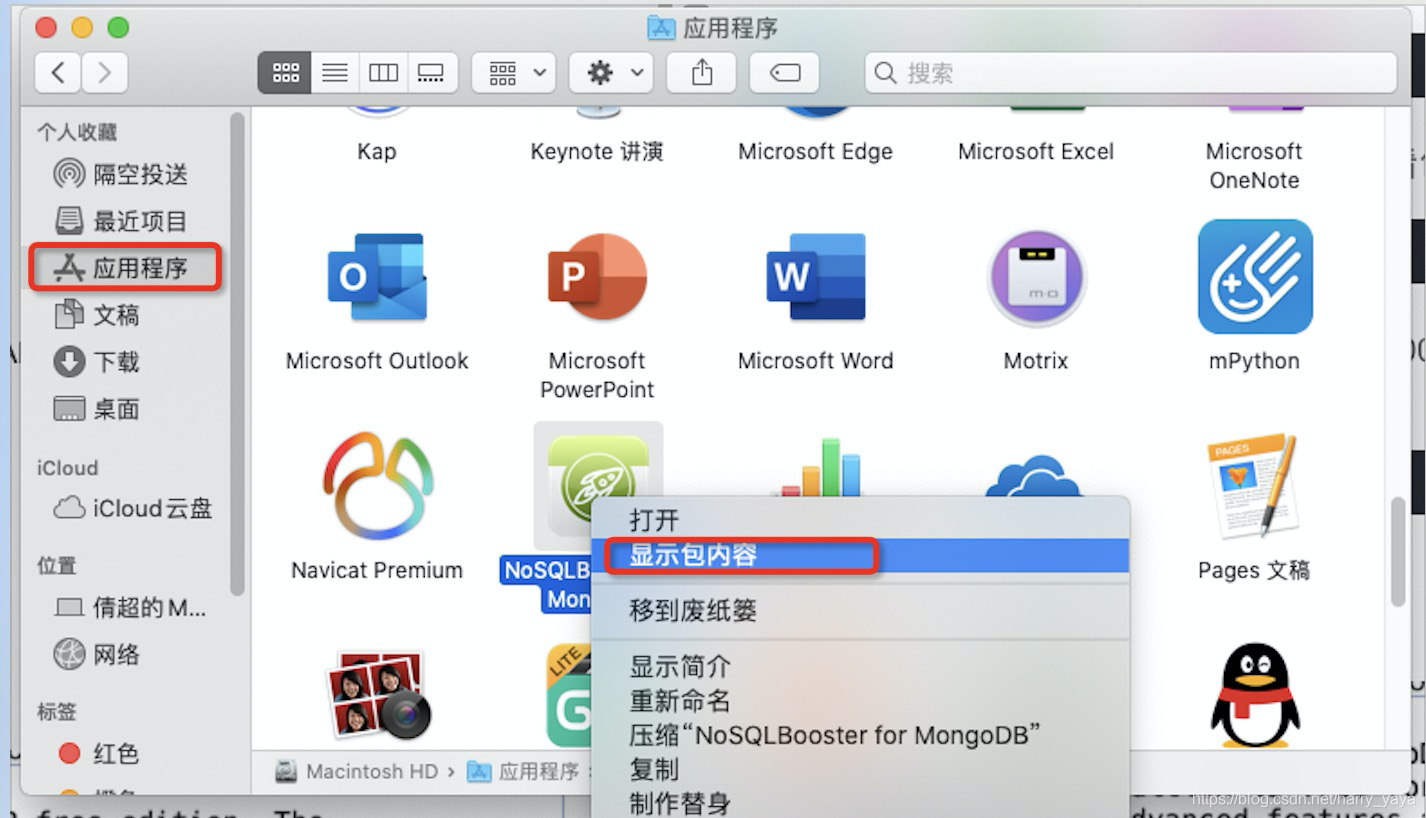Choose 显示包内容 from the context menu
Viewport: 1426px width, 818px height.
coord(861,555)
